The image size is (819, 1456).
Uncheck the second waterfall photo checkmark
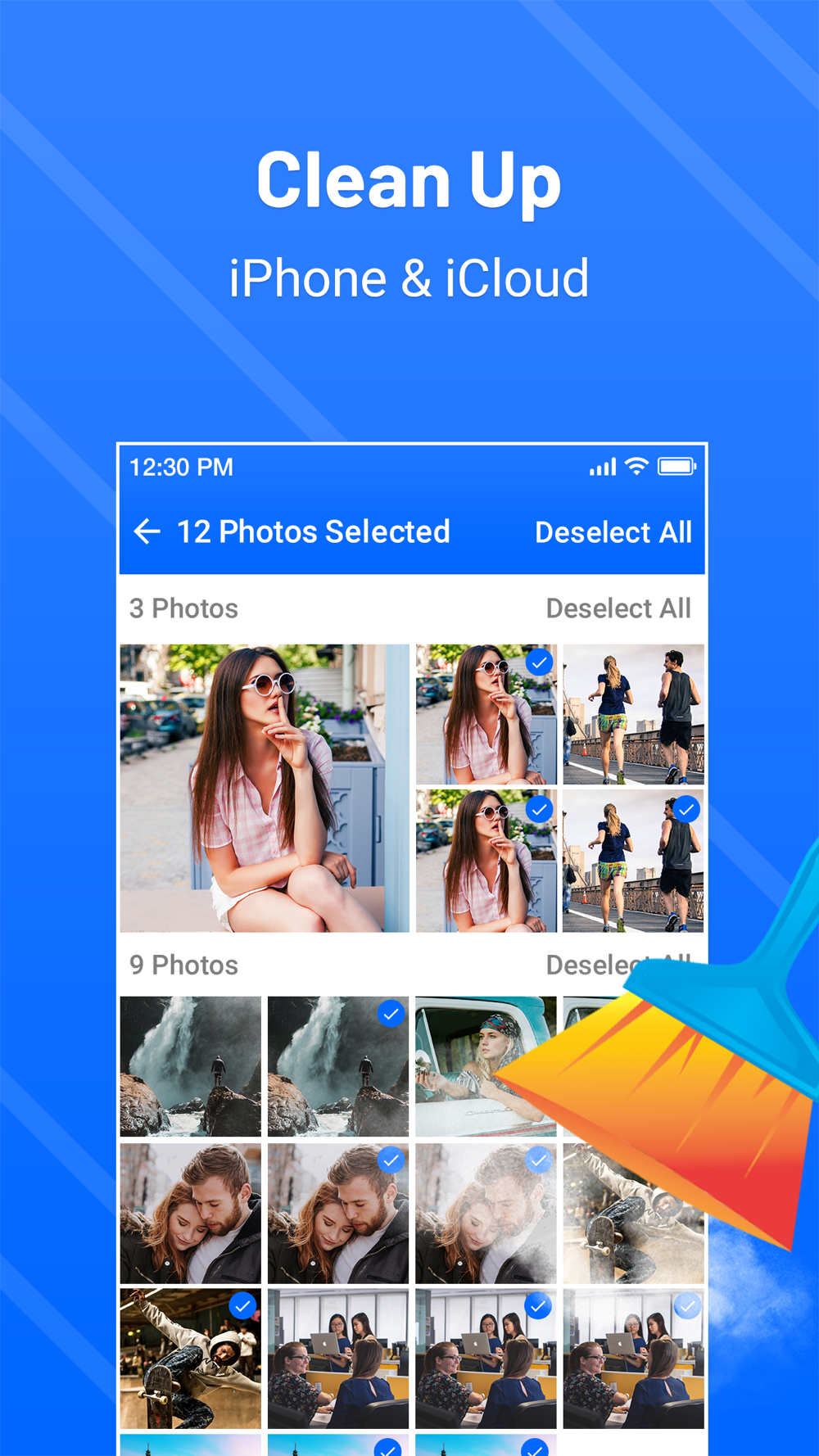[x=391, y=1014]
